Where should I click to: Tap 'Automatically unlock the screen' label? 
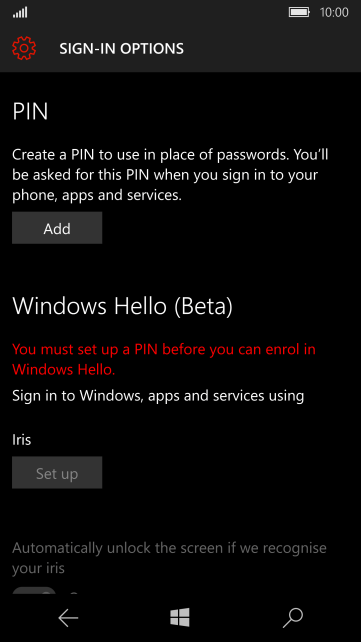tap(169, 558)
